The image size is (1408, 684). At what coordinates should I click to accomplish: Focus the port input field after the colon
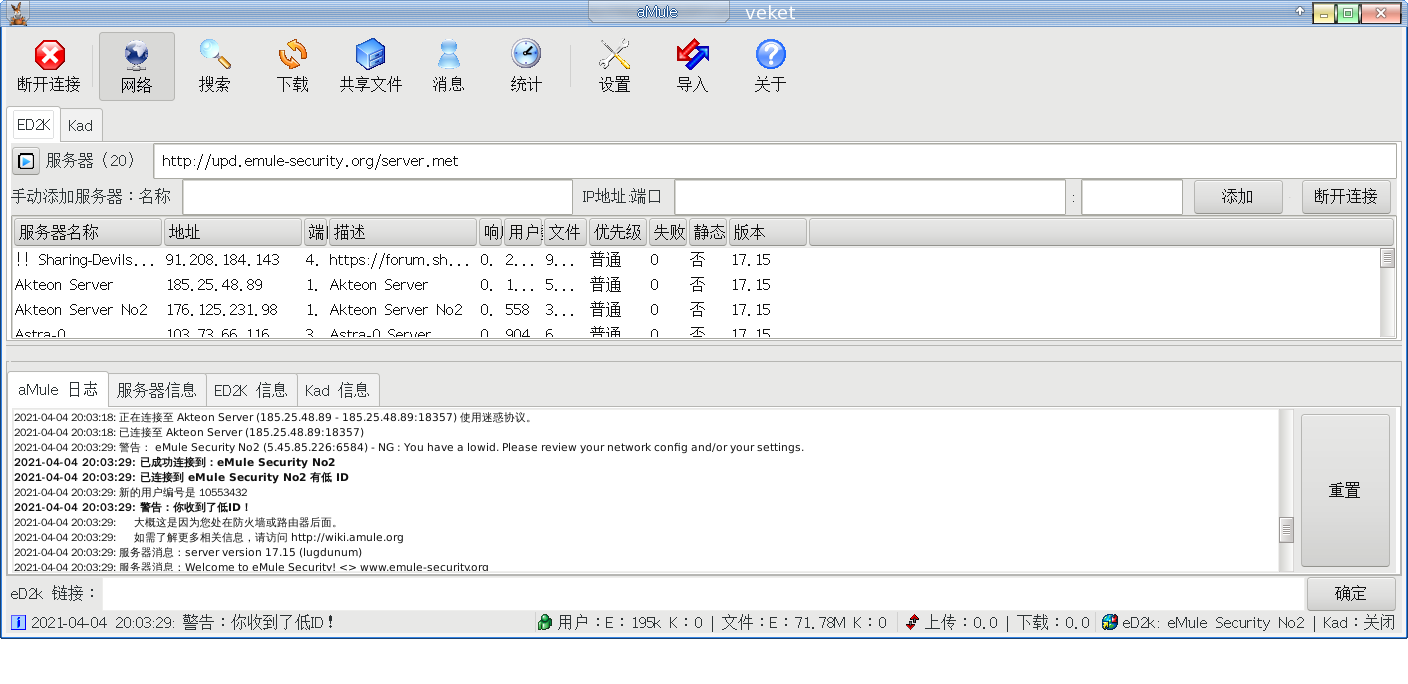click(x=1132, y=197)
